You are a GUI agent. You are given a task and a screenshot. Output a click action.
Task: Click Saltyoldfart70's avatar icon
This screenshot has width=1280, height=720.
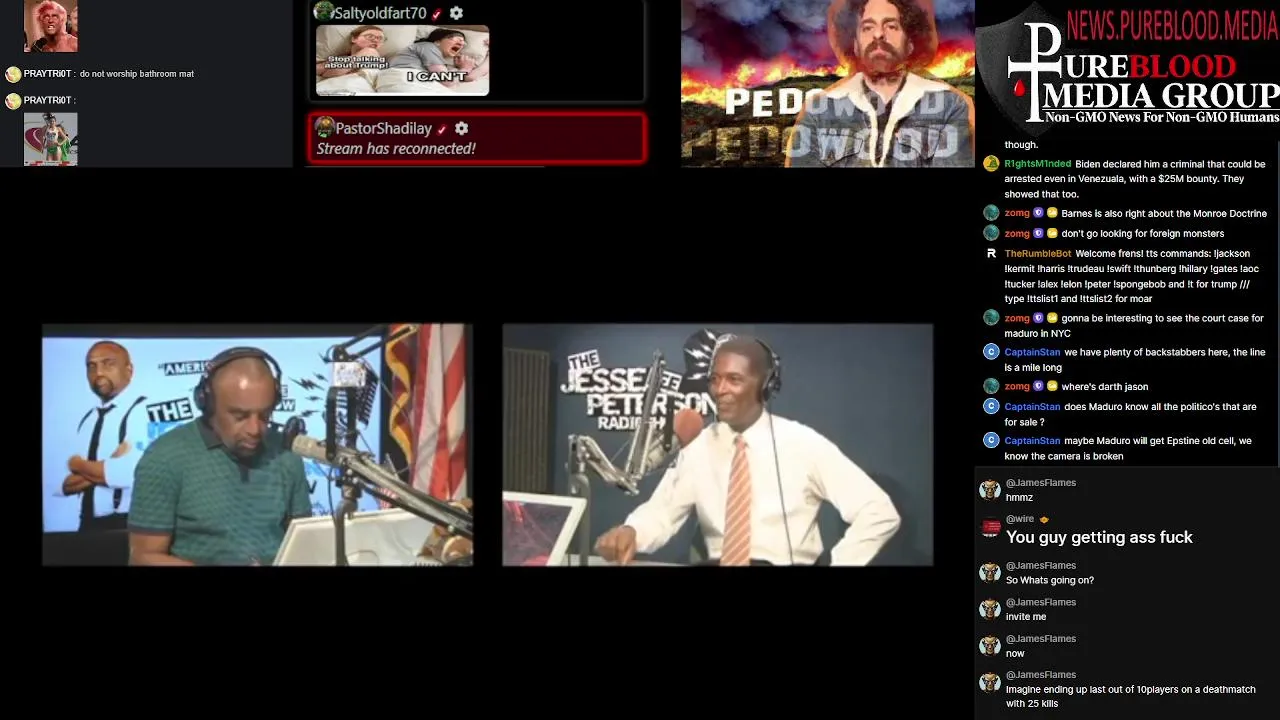pyautogui.click(x=323, y=12)
